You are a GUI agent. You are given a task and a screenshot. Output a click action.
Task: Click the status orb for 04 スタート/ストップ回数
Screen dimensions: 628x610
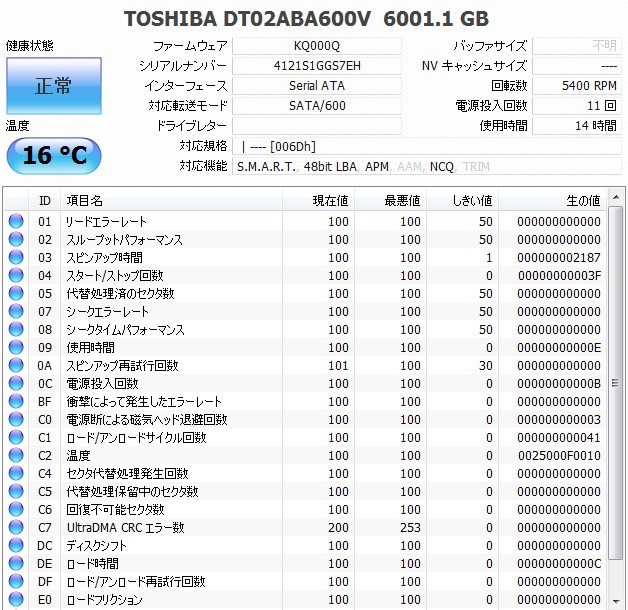click(x=16, y=275)
